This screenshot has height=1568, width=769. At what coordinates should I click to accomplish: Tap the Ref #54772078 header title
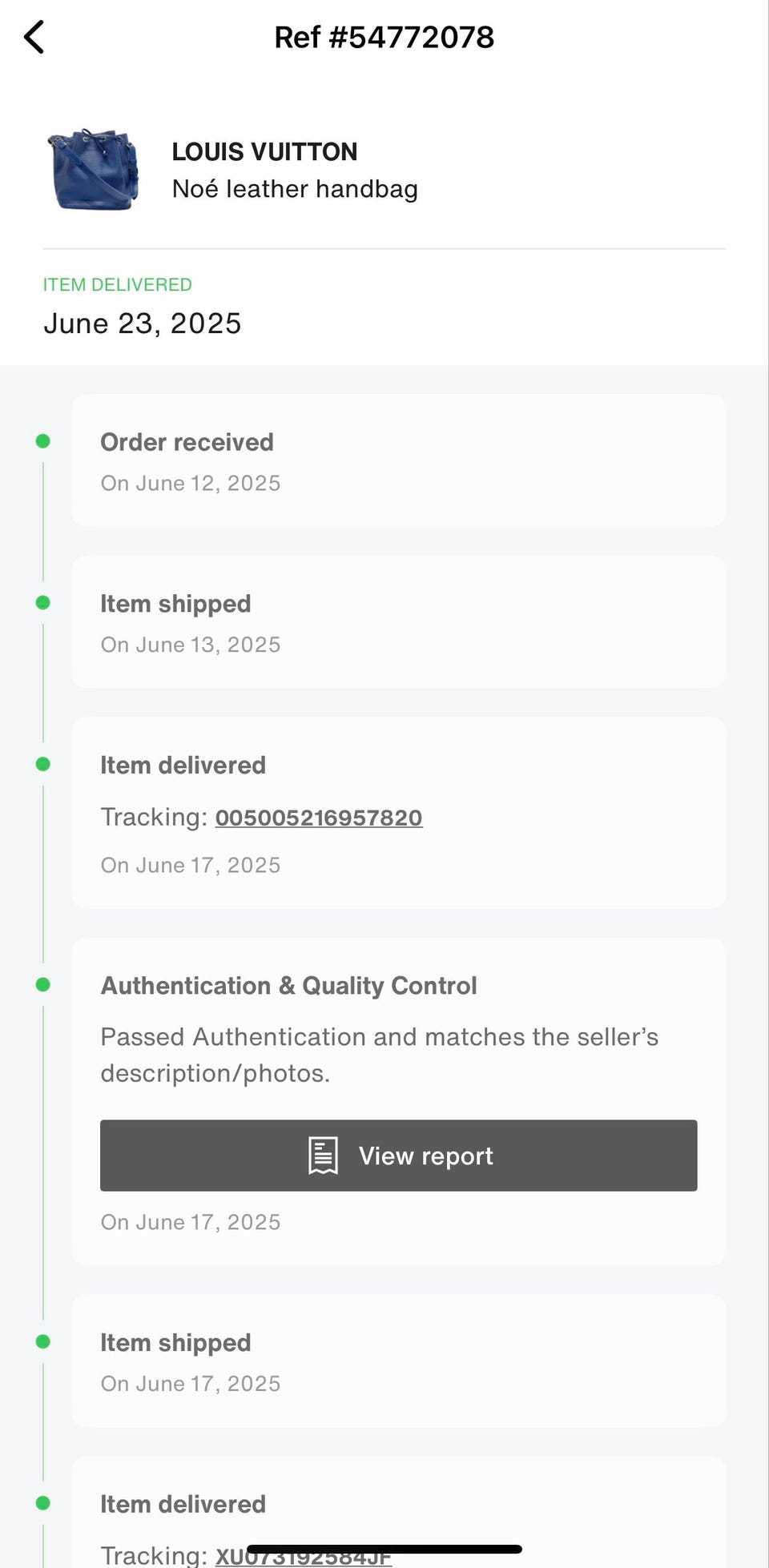tap(384, 37)
